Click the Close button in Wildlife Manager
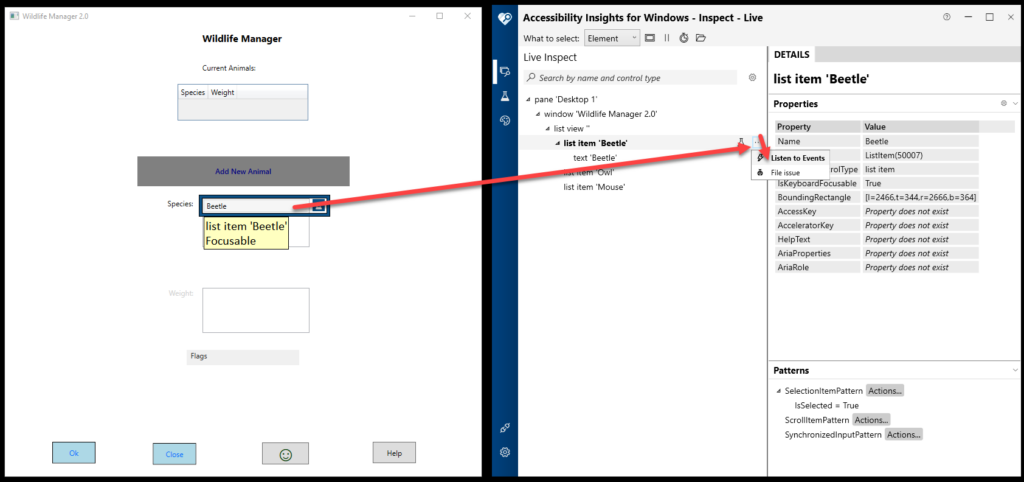The height and width of the screenshot is (482, 1024). coord(174,454)
